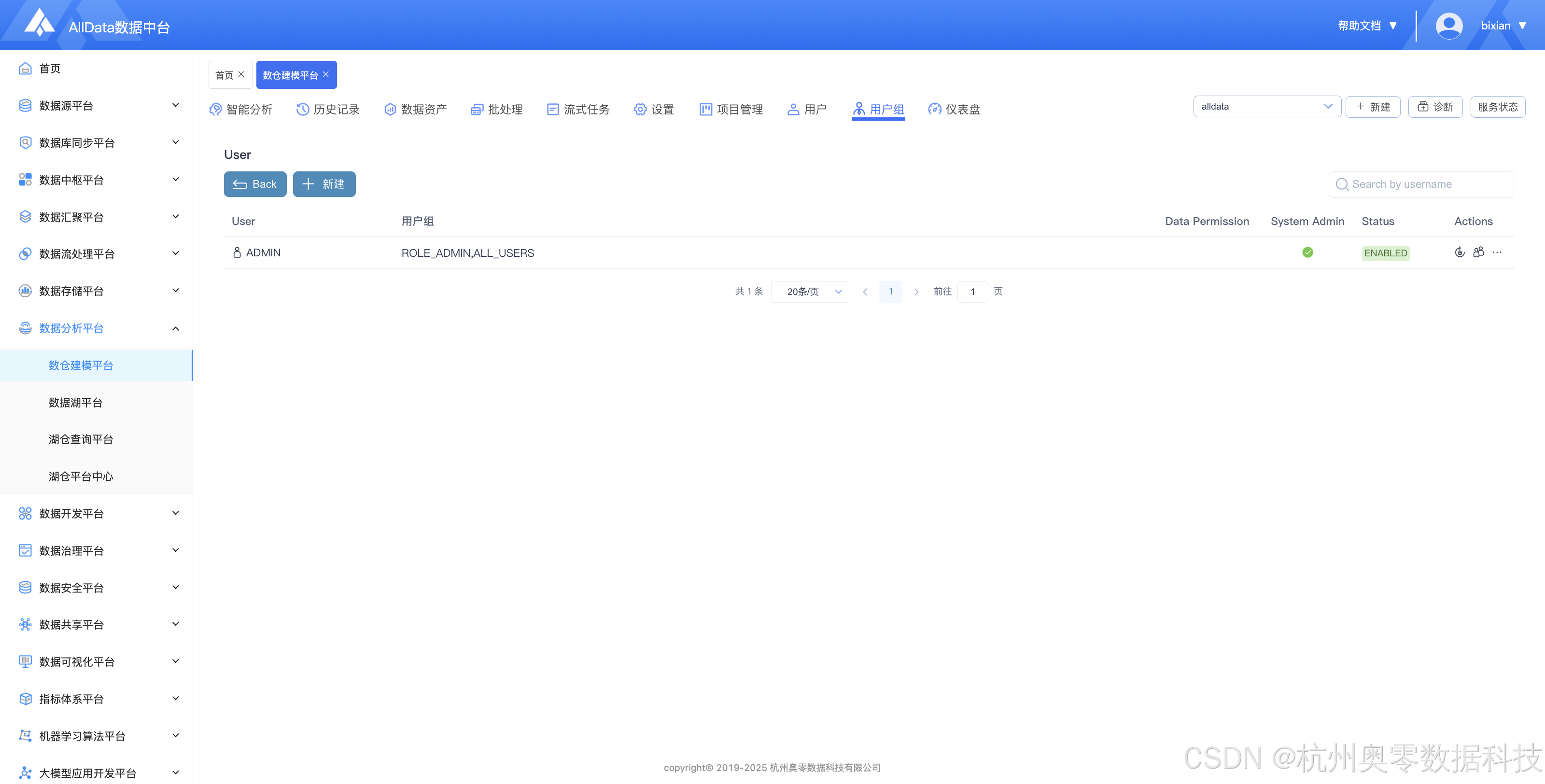This screenshot has height=784, width=1545.
Task: Click the 服务状态 button
Action: click(1497, 107)
